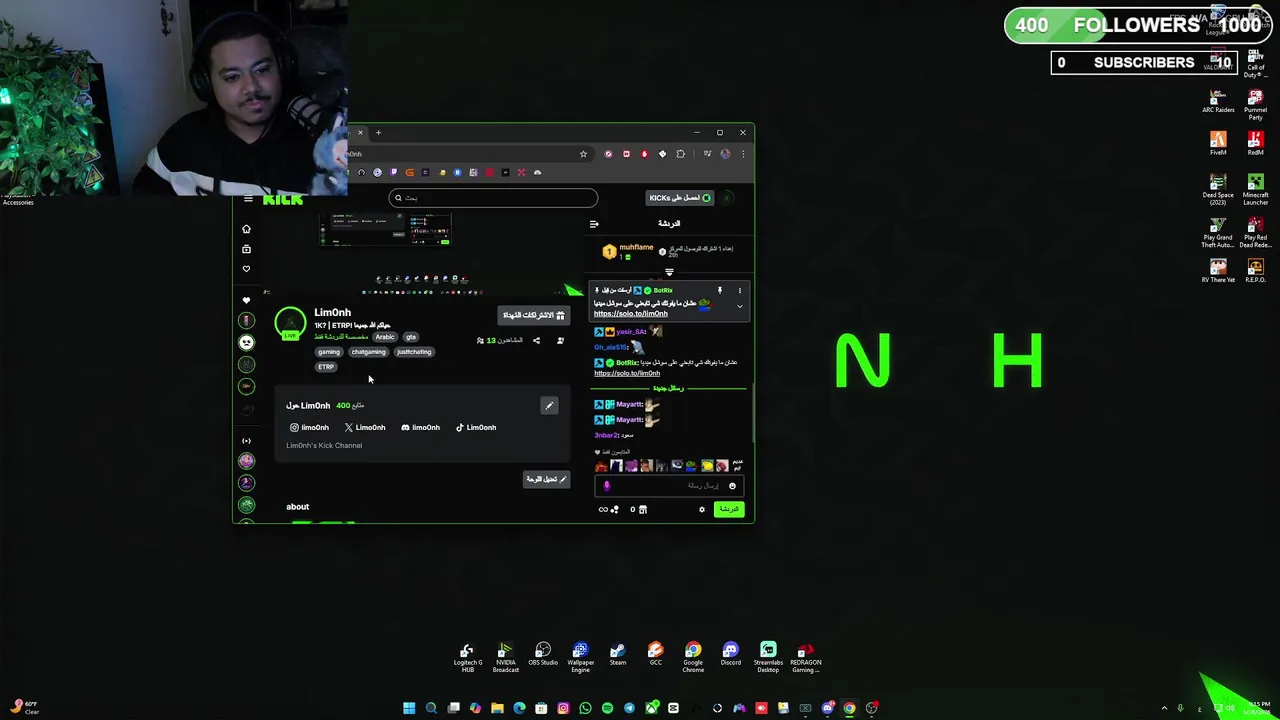Edit the About Lim0nh section pencil
The image size is (1280, 720).
click(x=549, y=406)
